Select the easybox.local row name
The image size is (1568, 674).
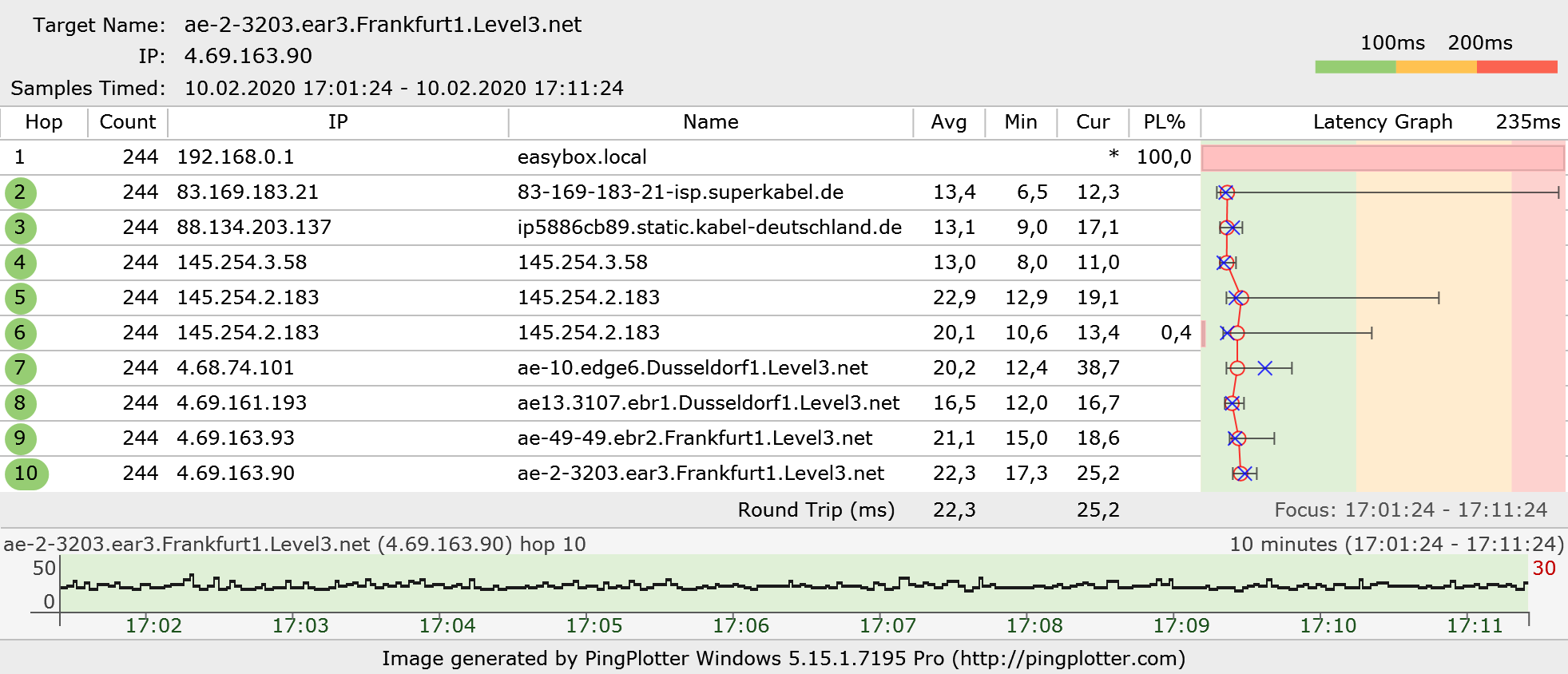[x=582, y=157]
